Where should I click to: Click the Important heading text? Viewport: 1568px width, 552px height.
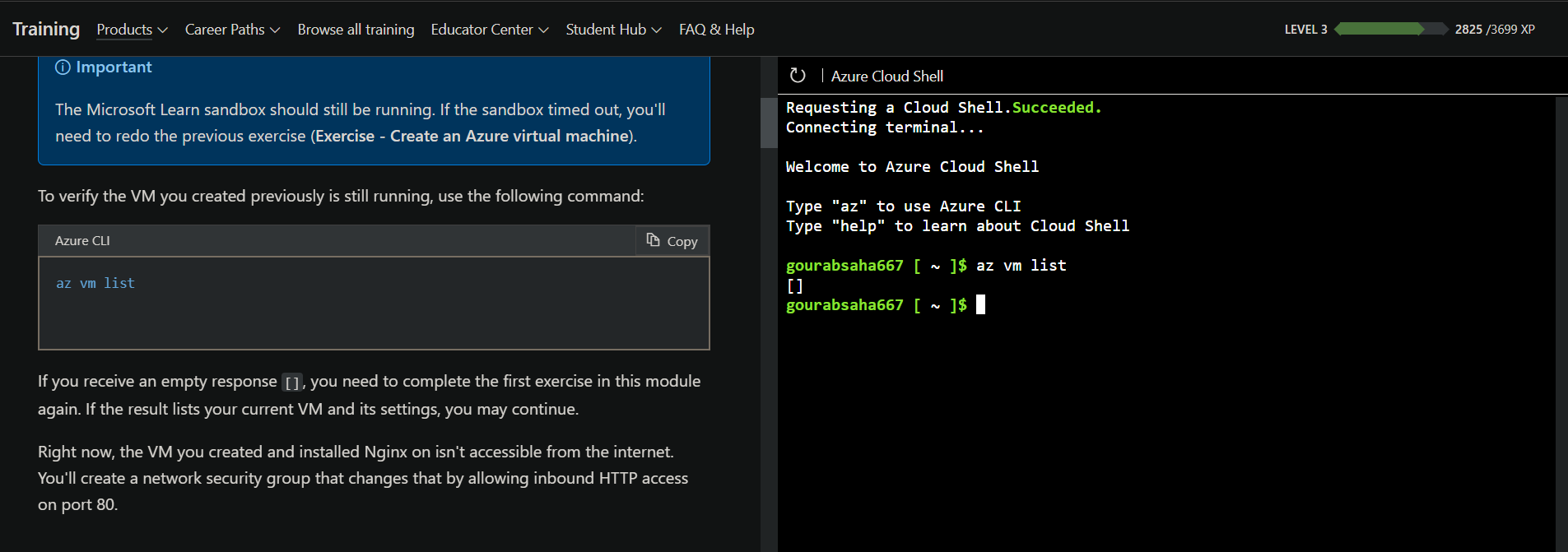click(x=114, y=67)
